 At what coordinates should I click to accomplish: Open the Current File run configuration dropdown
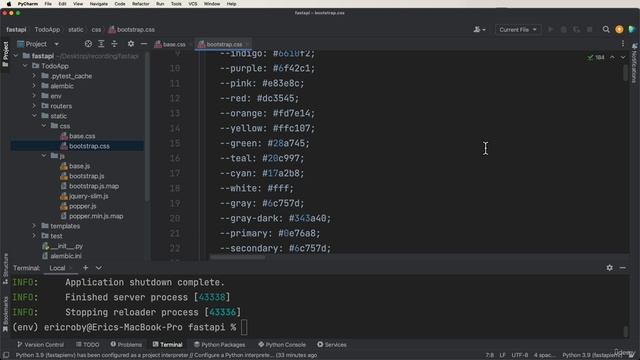[x=518, y=29]
